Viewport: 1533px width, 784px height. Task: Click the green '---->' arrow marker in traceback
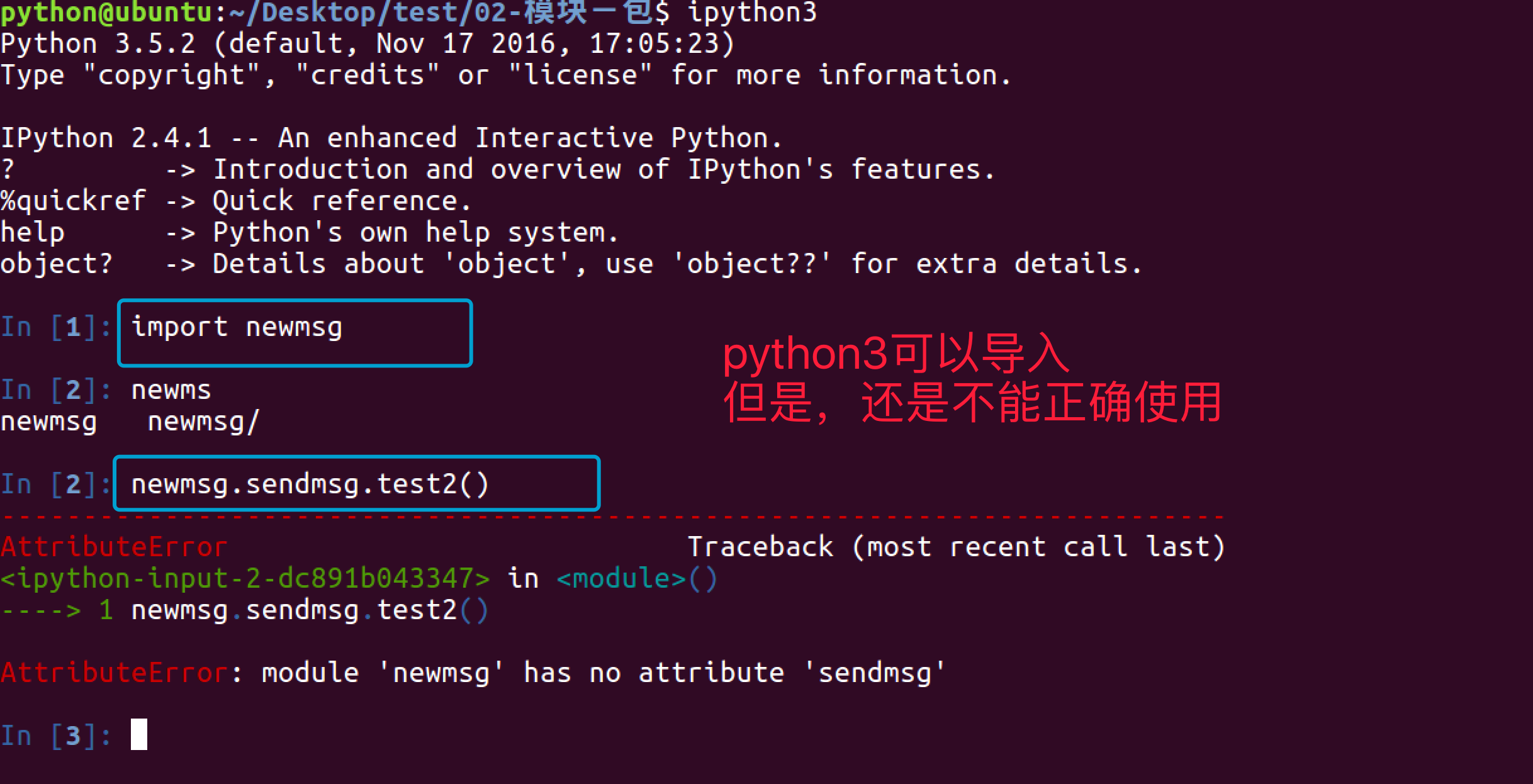click(41, 610)
